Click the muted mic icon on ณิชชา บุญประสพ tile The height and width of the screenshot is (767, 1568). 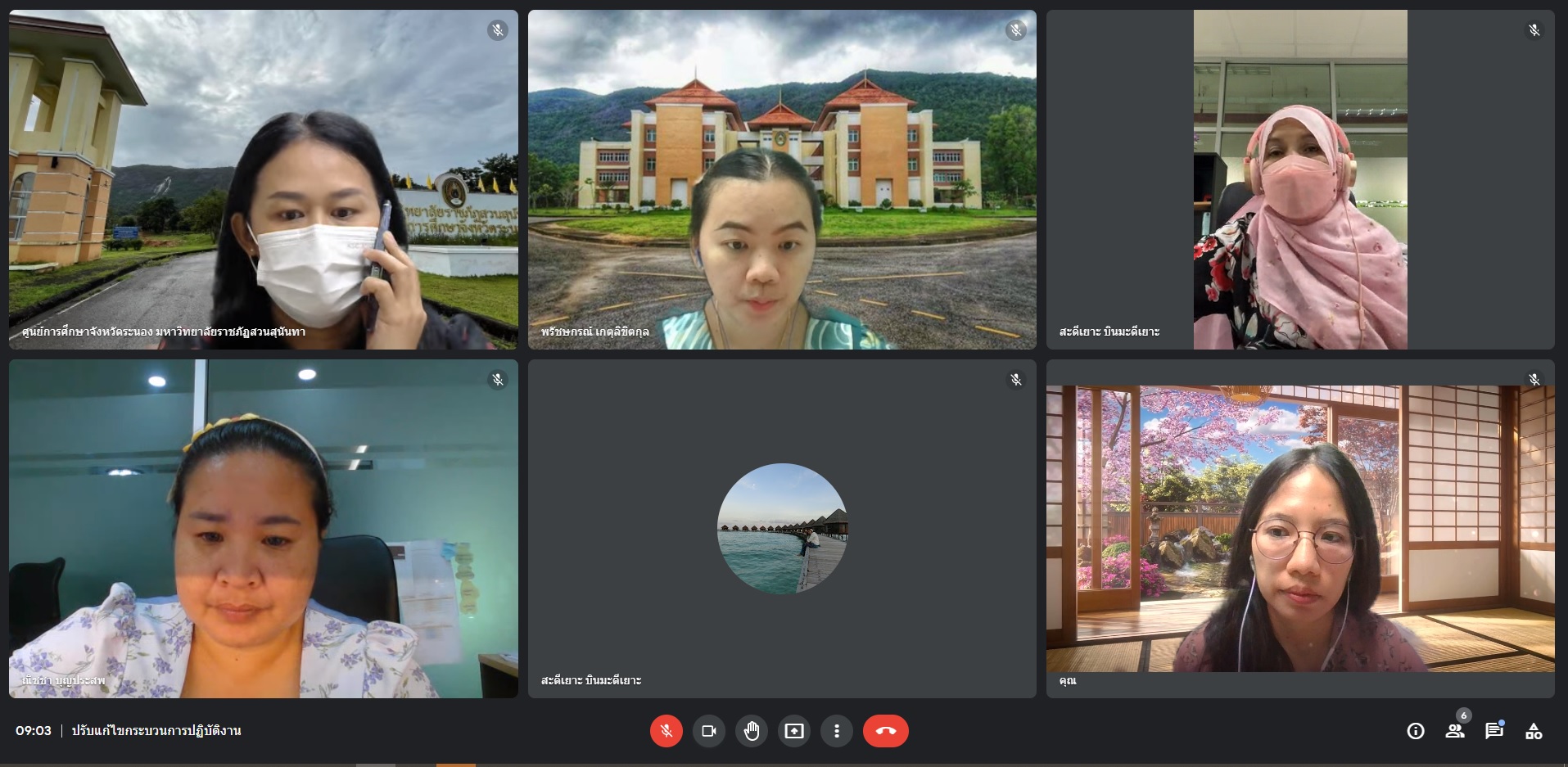point(497,380)
